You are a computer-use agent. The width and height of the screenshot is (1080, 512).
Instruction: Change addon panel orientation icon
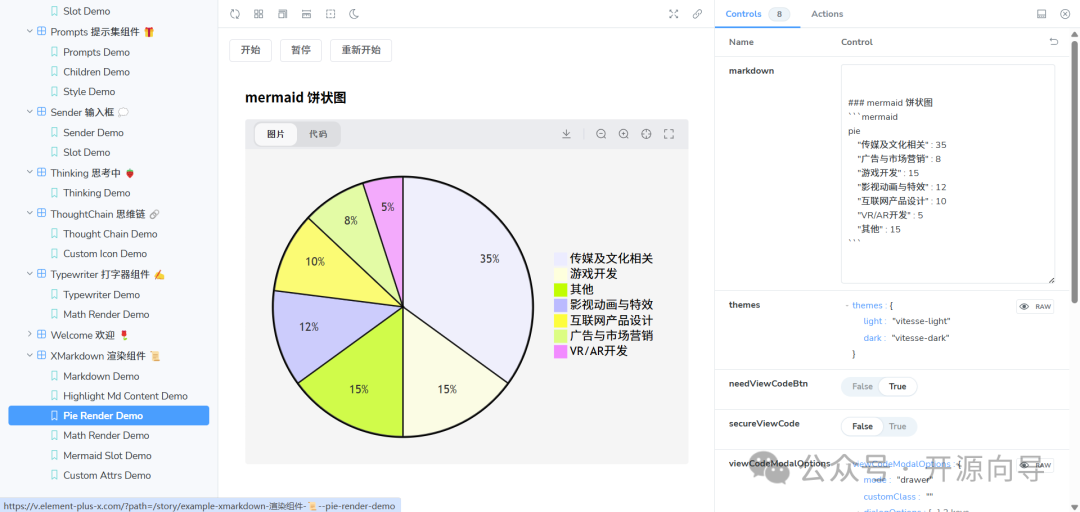(x=1042, y=14)
